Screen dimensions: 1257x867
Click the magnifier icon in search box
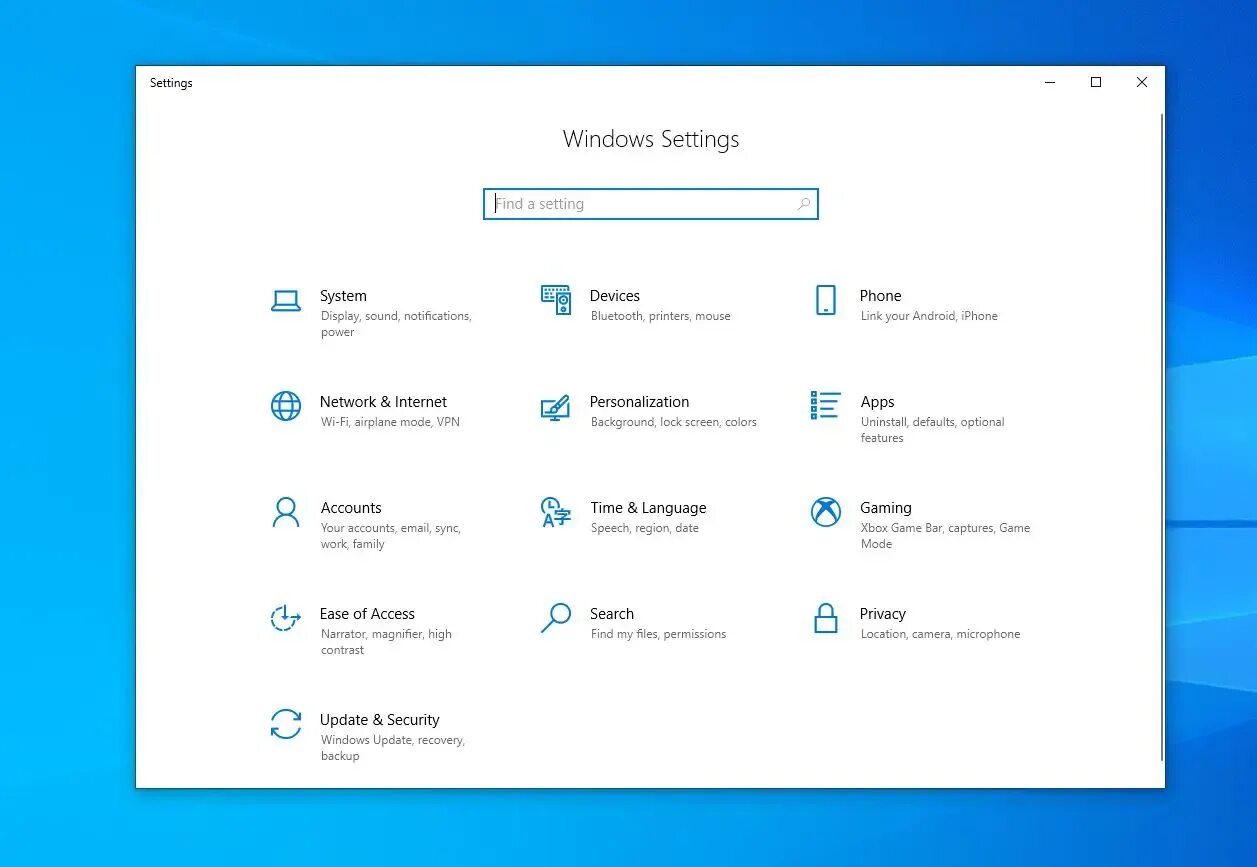804,204
